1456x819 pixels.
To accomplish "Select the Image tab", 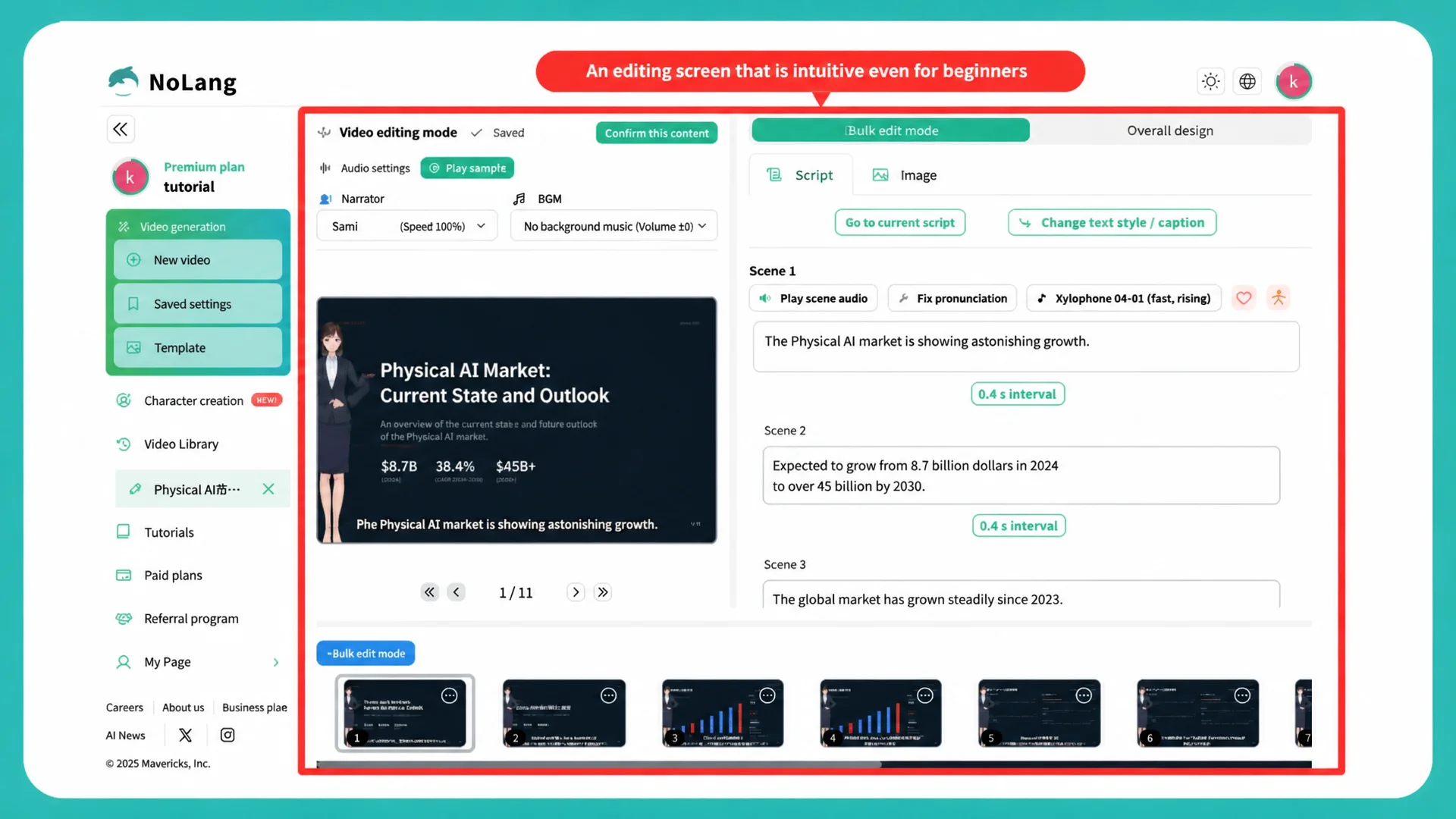I will tap(905, 175).
